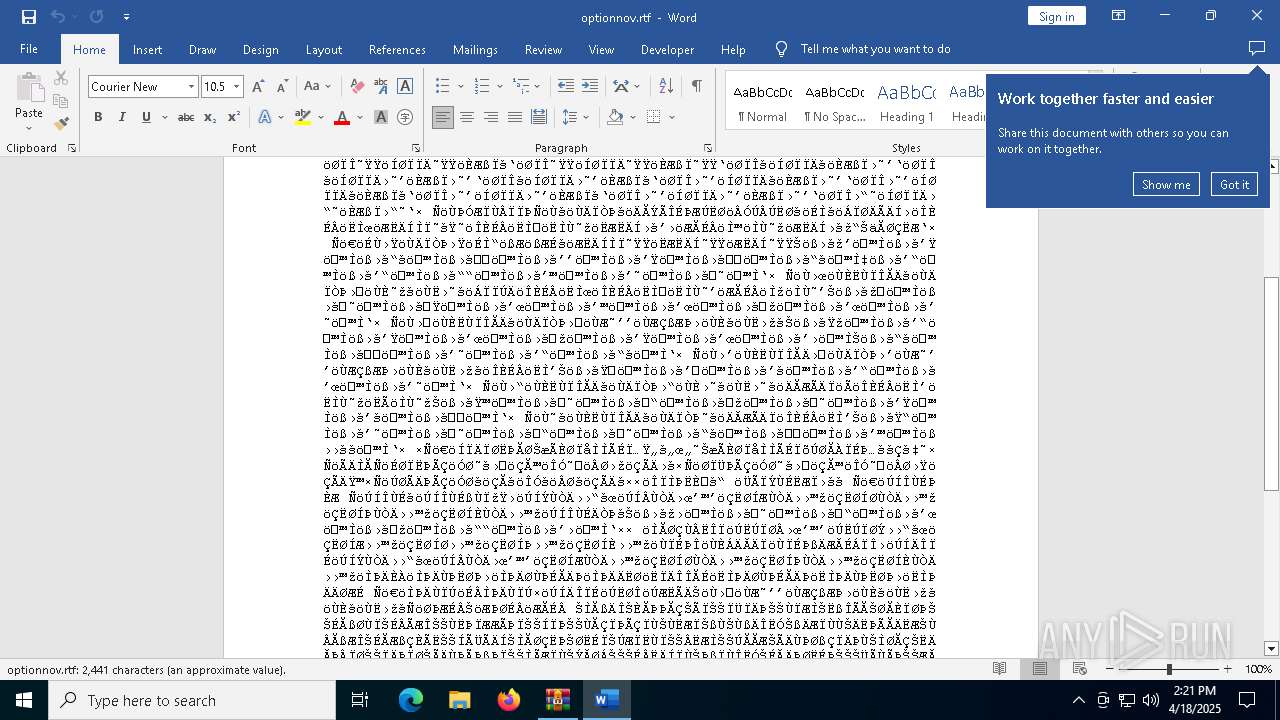Decrease paragraph indent

[x=566, y=87]
